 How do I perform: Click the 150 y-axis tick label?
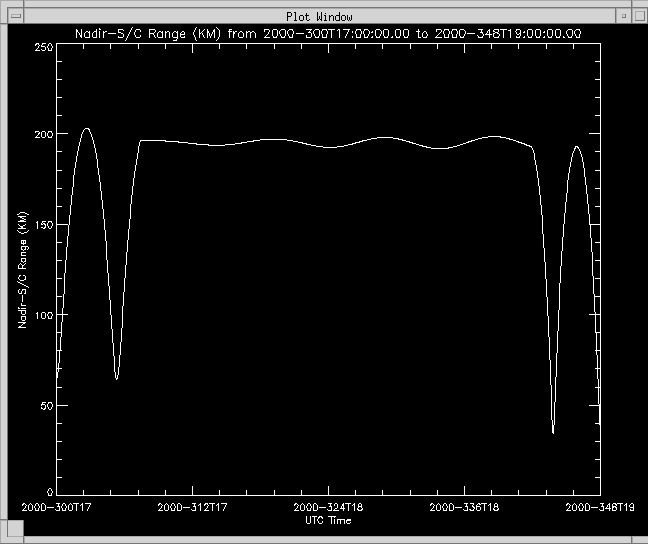(43, 225)
